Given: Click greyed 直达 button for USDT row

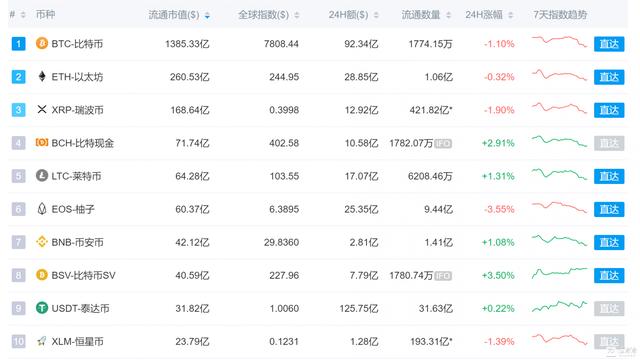Looking at the screenshot, I should pos(609,308).
